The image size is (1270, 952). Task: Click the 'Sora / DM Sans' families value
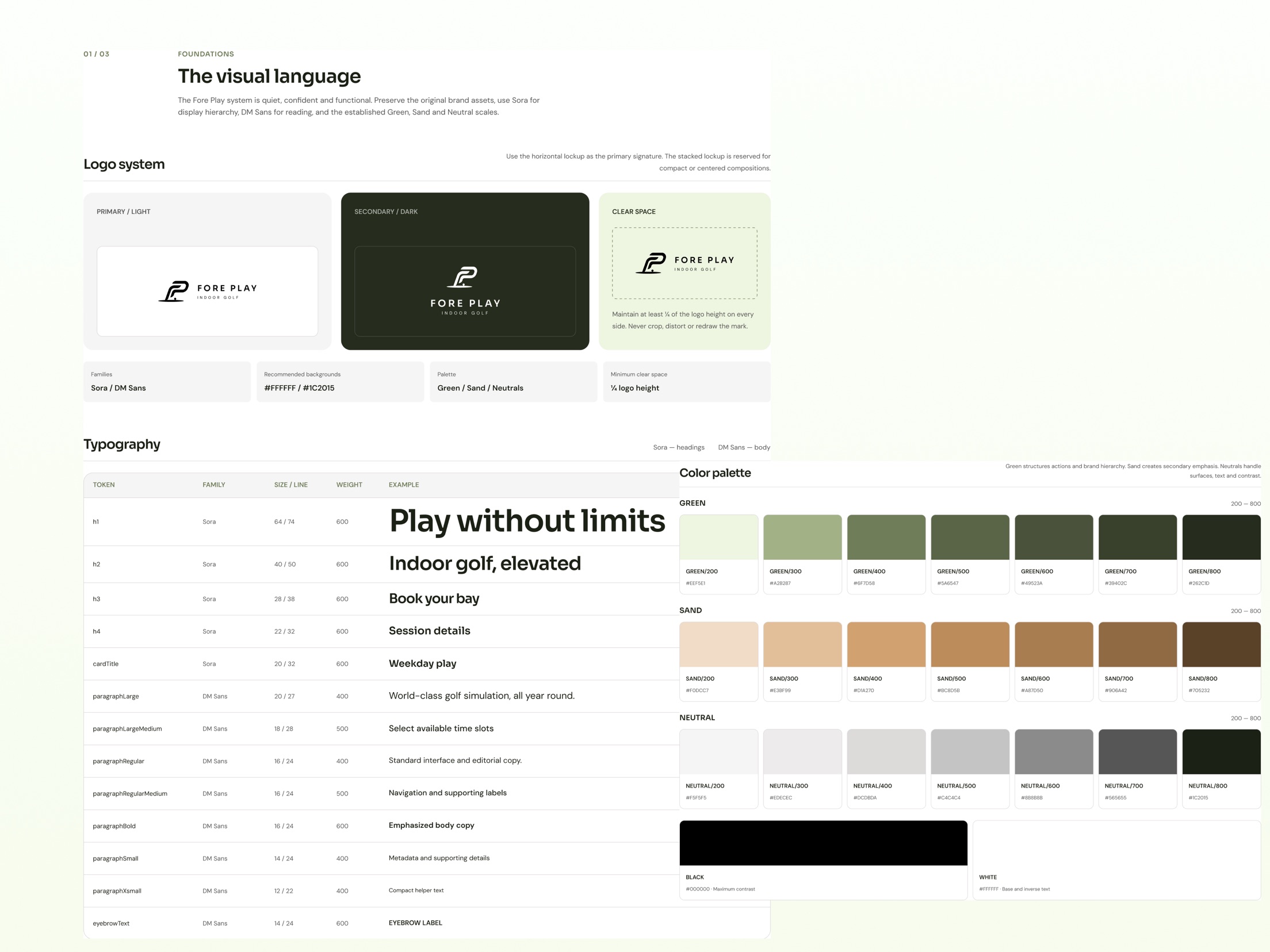[118, 388]
